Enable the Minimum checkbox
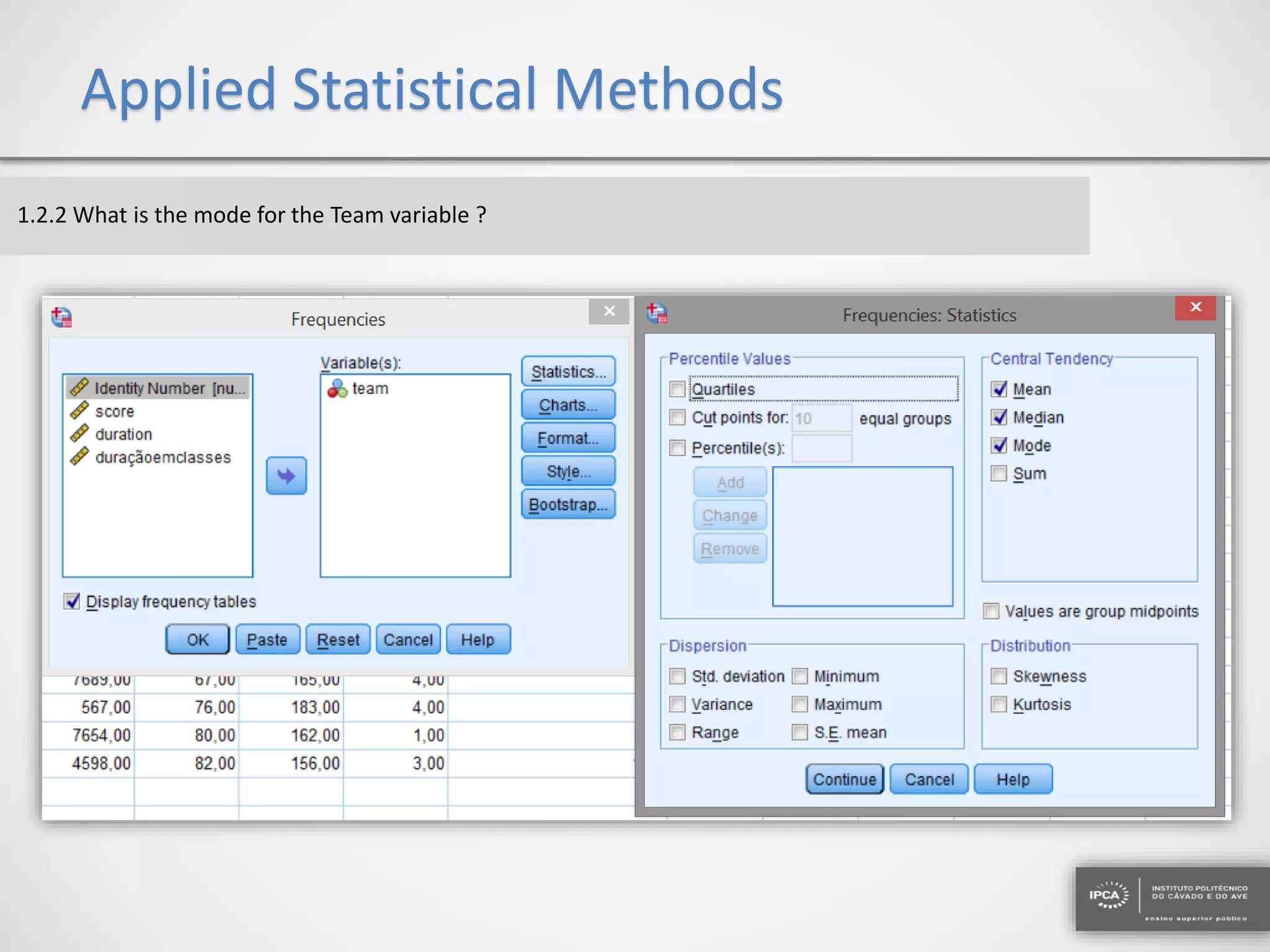Viewport: 1270px width, 952px height. pos(800,676)
